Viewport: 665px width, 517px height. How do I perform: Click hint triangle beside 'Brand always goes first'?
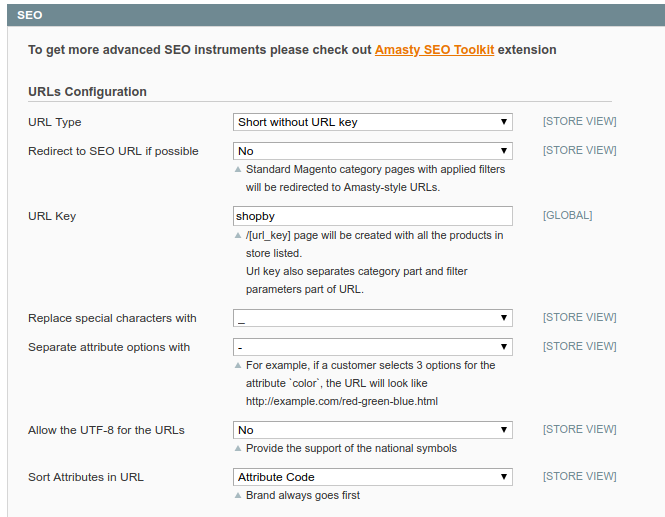tap(238, 495)
